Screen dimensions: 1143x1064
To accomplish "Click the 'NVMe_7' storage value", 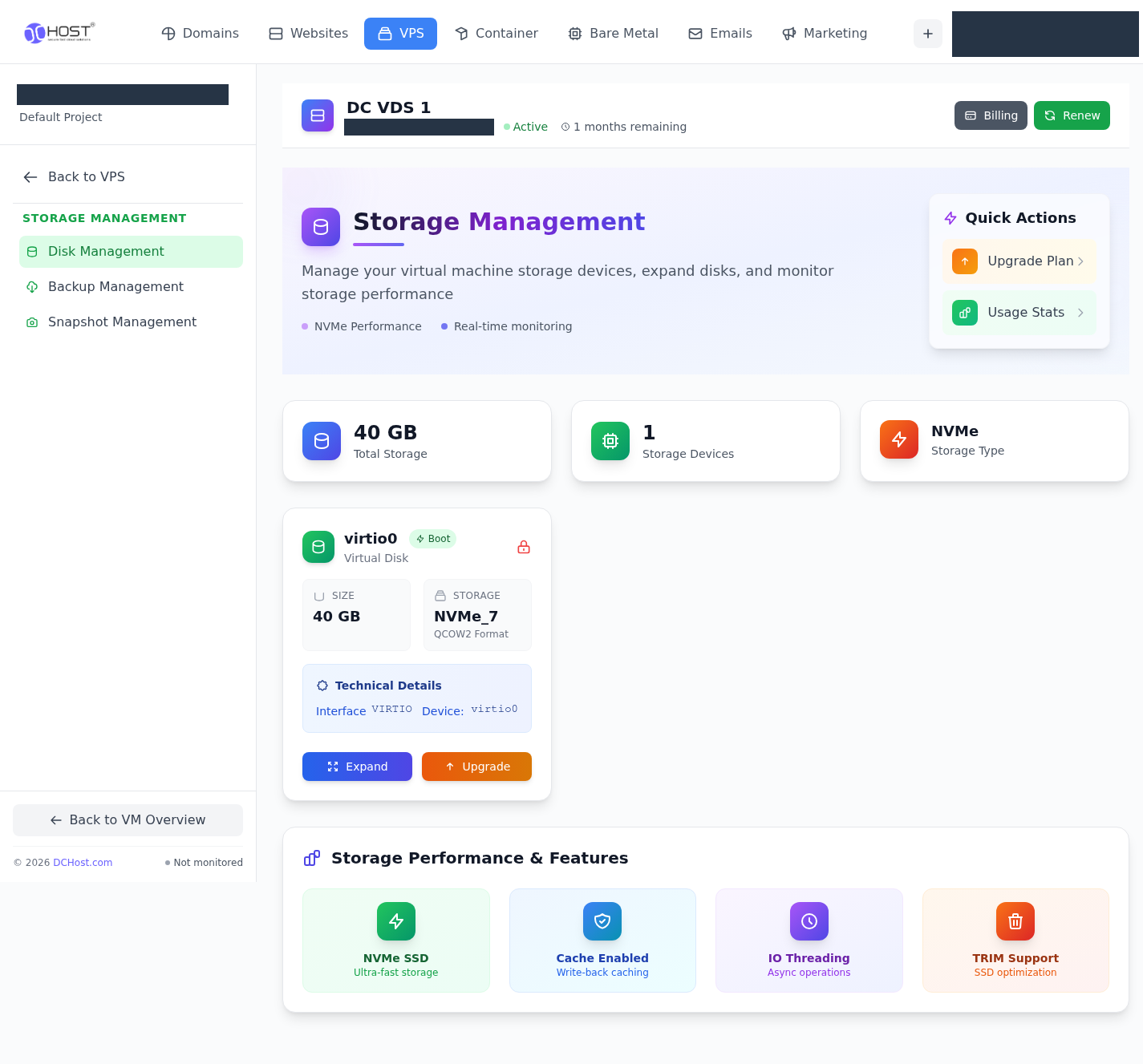I will click(x=466, y=617).
